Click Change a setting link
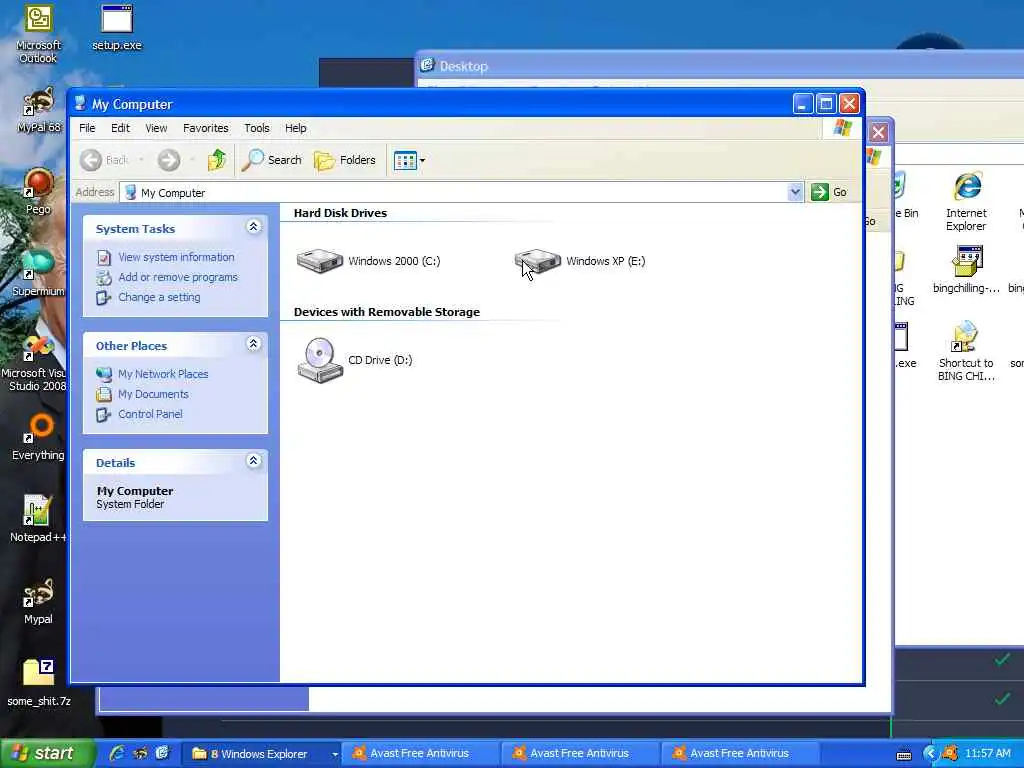The width and height of the screenshot is (1024, 768). (x=159, y=297)
